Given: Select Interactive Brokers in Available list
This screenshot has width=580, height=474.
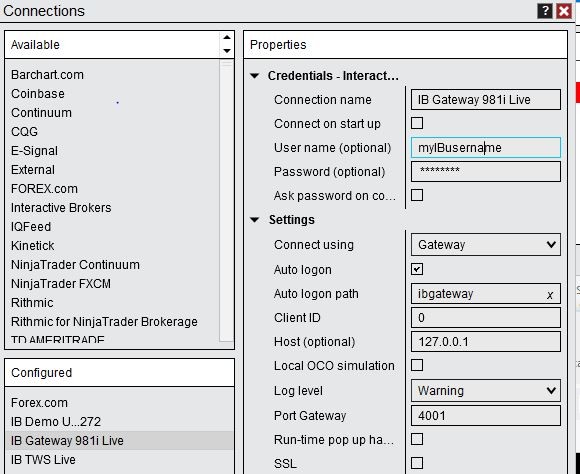Looking at the screenshot, I should [61, 208].
